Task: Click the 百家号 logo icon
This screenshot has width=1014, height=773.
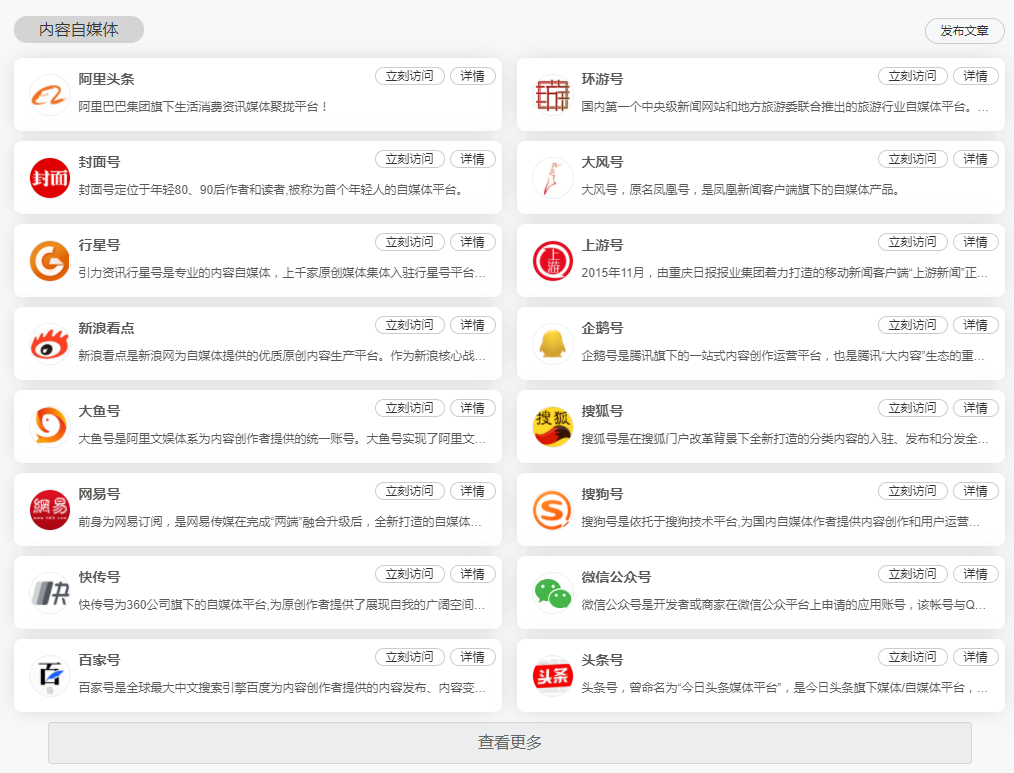Action: tap(50, 675)
